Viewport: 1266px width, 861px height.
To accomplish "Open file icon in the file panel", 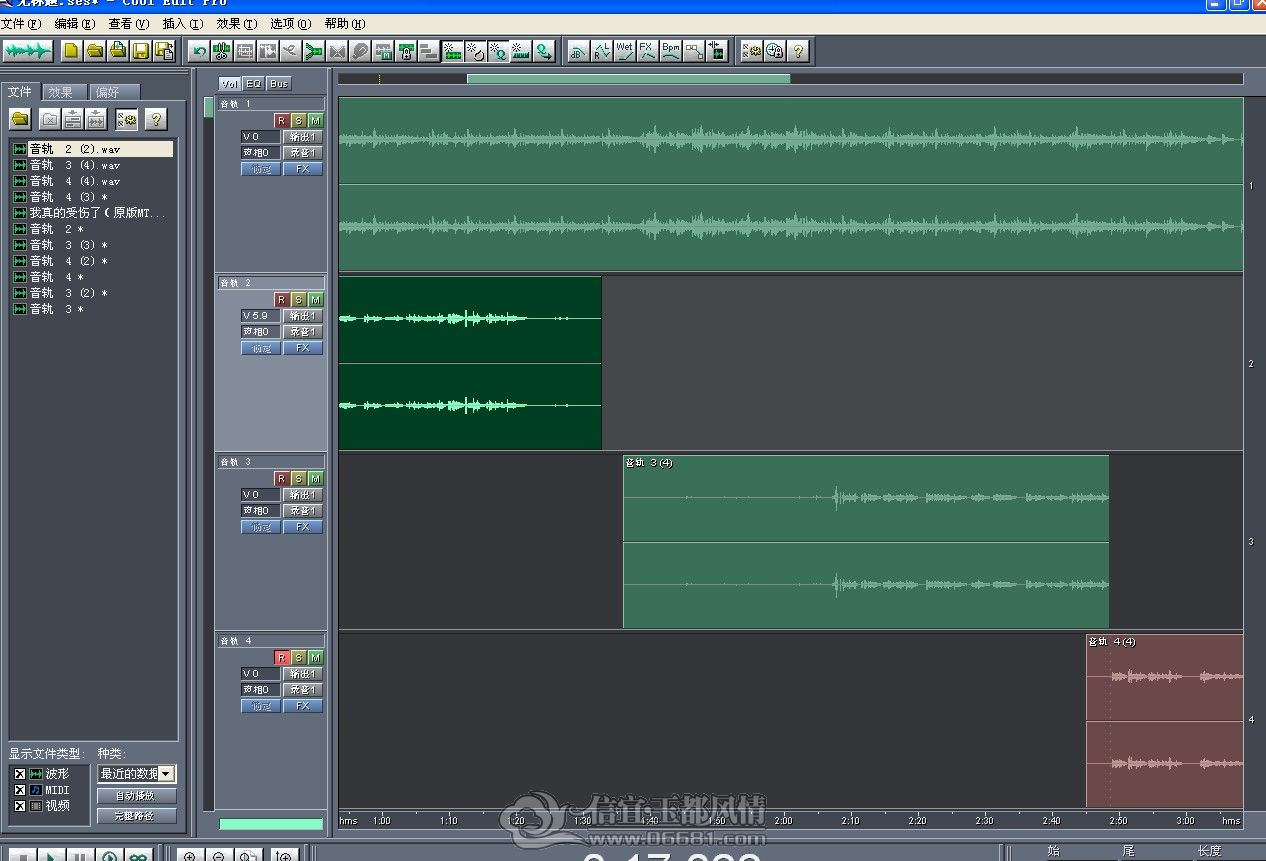I will tap(20, 120).
